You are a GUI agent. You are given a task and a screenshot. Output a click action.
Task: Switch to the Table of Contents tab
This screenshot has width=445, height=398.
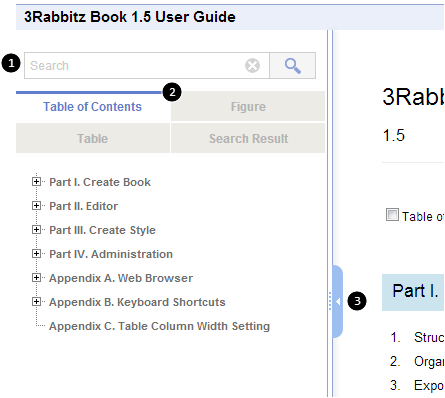click(x=93, y=107)
